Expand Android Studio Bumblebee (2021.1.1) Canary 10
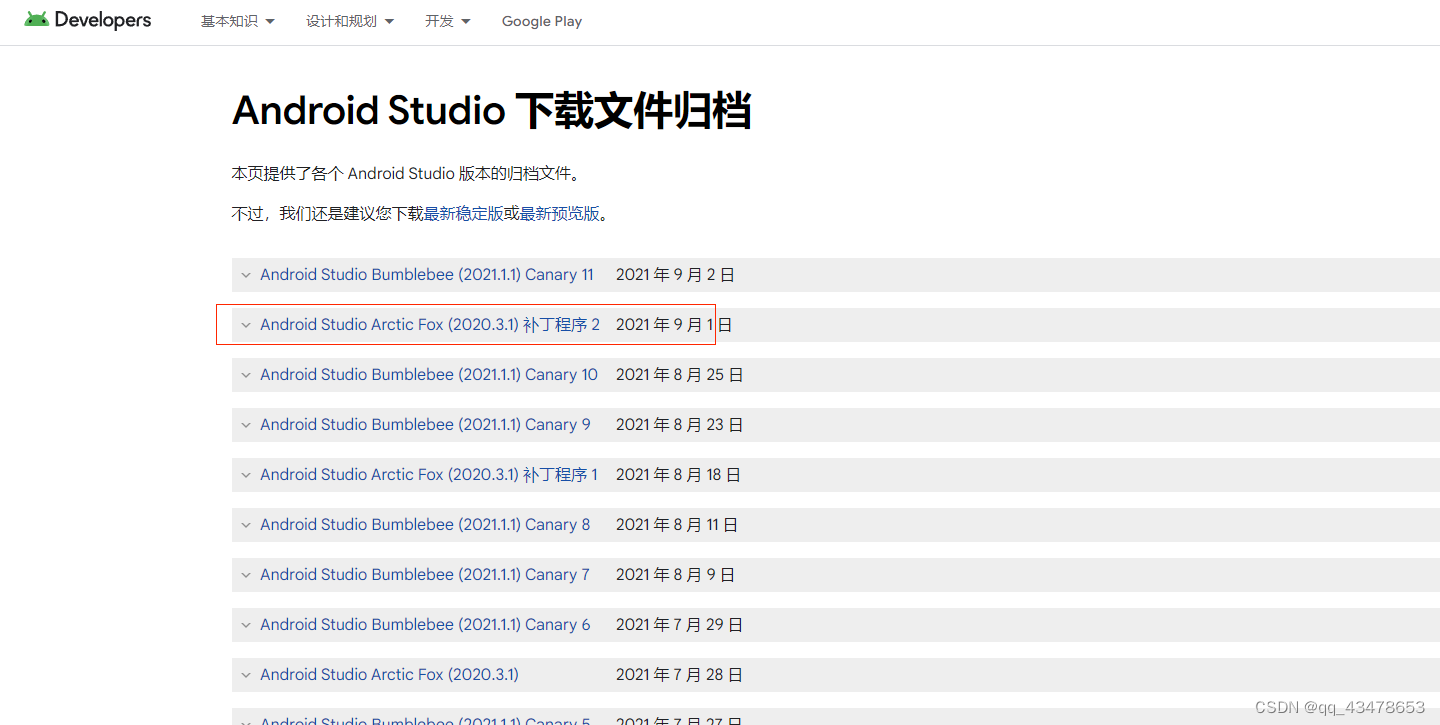 tap(245, 374)
